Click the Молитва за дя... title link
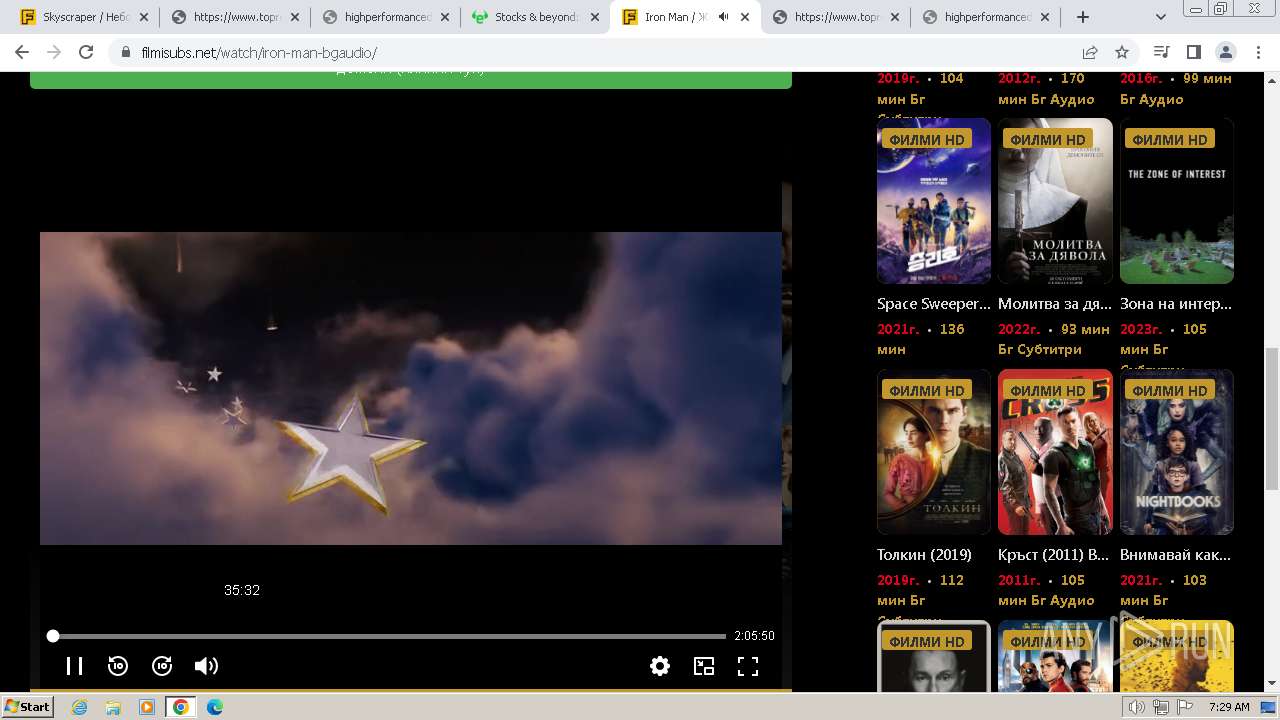The image size is (1280, 720). click(x=1055, y=304)
